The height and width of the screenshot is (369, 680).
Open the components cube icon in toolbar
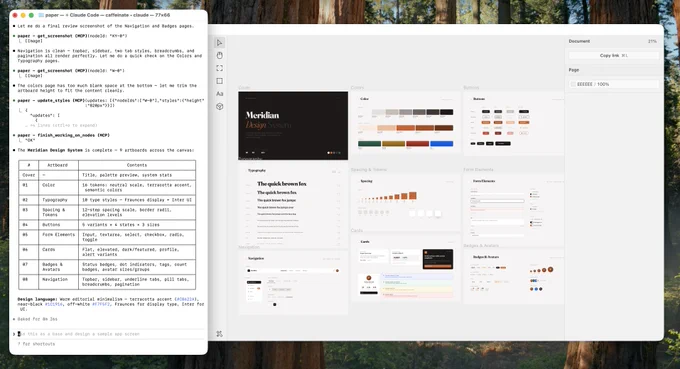[219, 106]
